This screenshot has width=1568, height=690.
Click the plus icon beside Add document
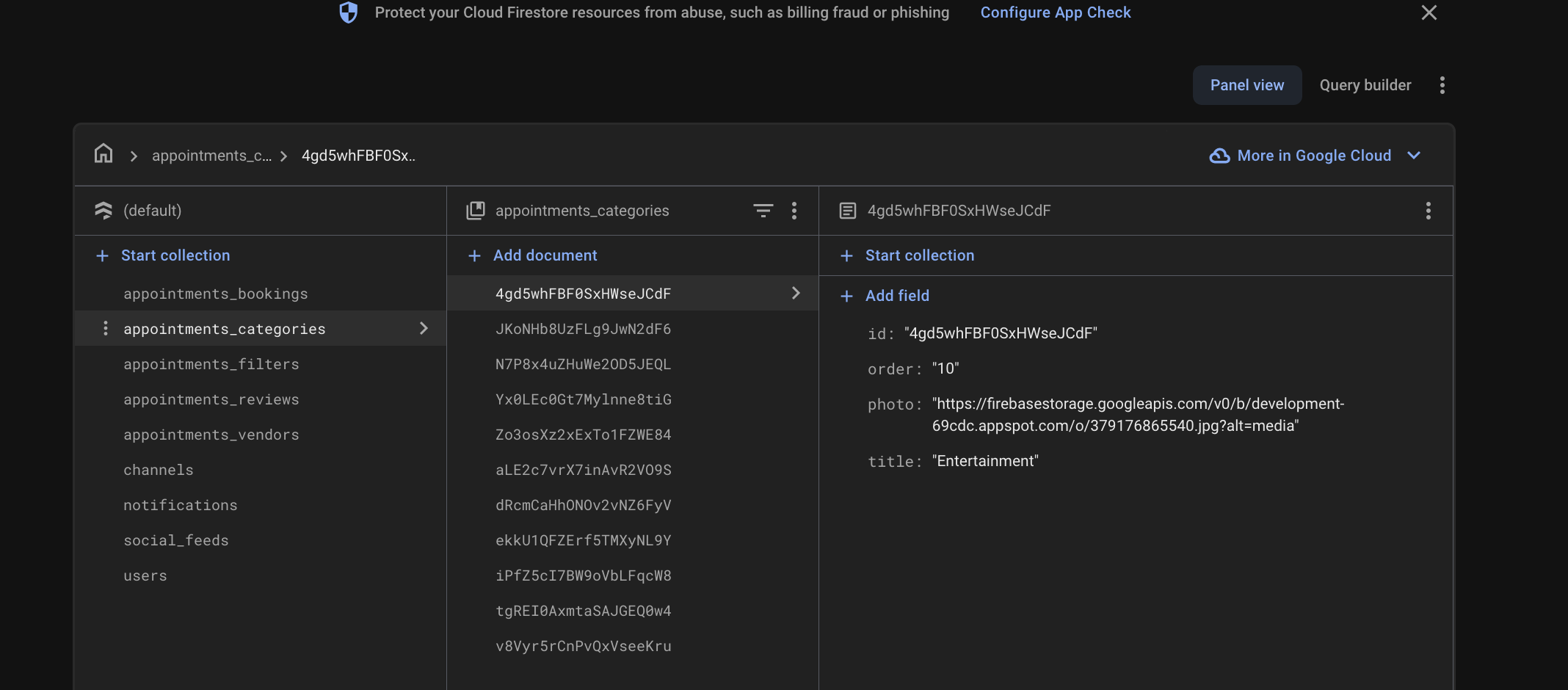[x=474, y=255]
